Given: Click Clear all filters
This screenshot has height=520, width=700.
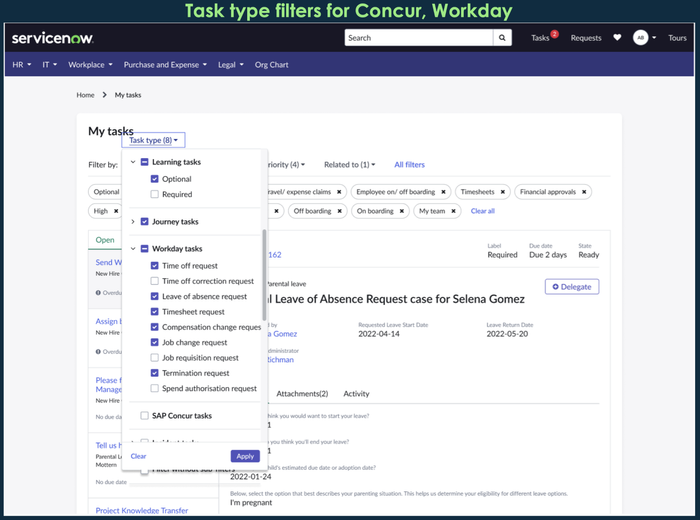Looking at the screenshot, I should tap(483, 211).
